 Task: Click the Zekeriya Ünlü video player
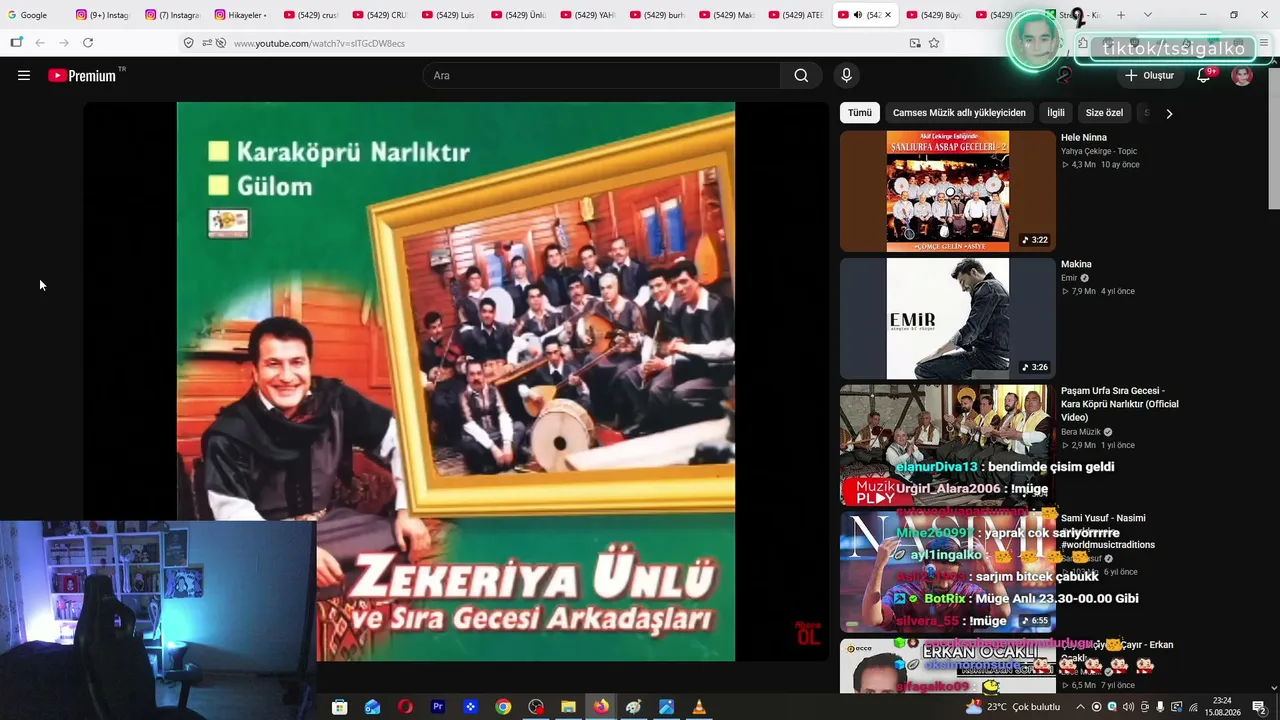(x=456, y=381)
